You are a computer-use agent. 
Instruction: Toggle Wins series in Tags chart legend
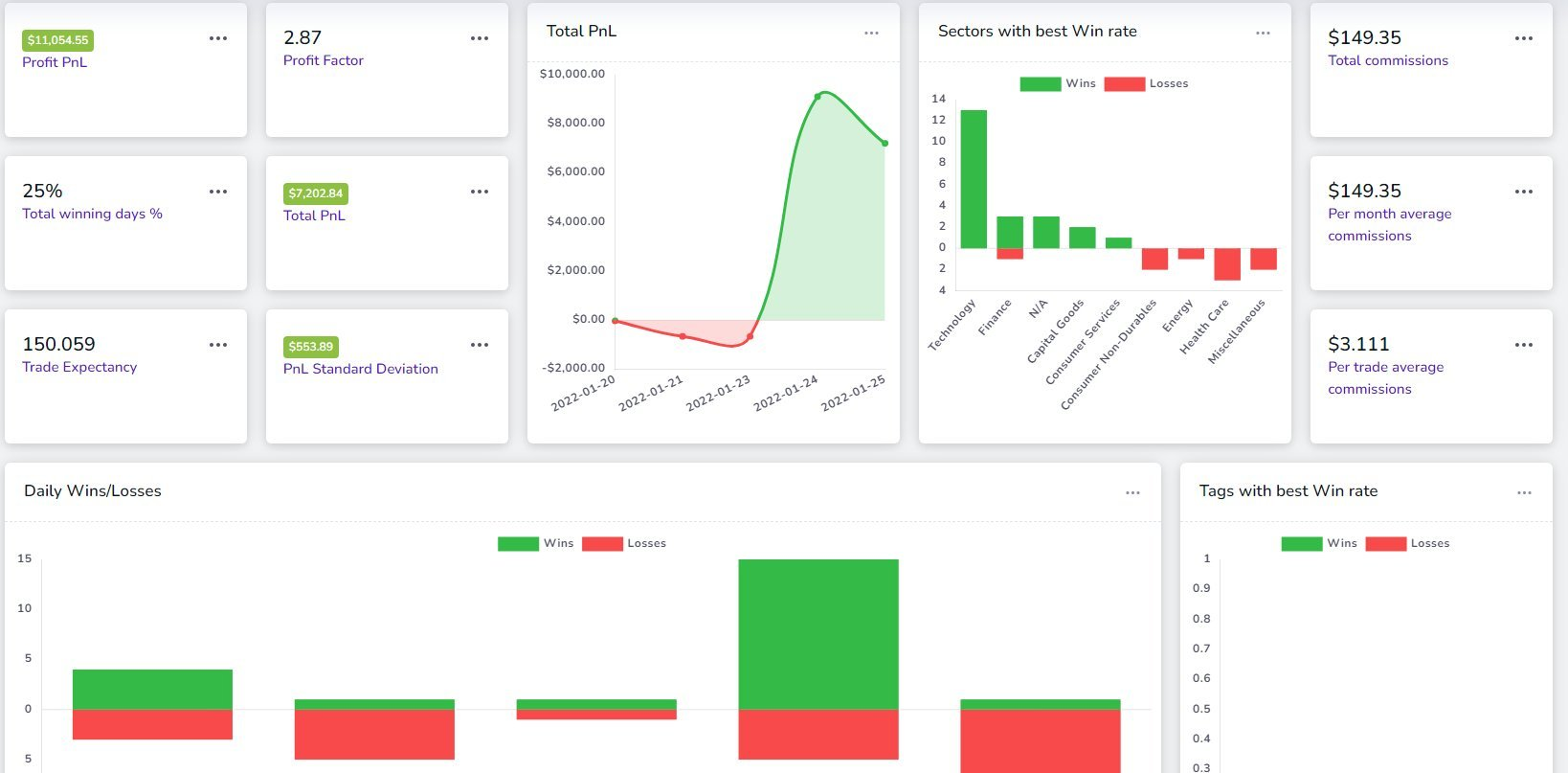click(1319, 543)
